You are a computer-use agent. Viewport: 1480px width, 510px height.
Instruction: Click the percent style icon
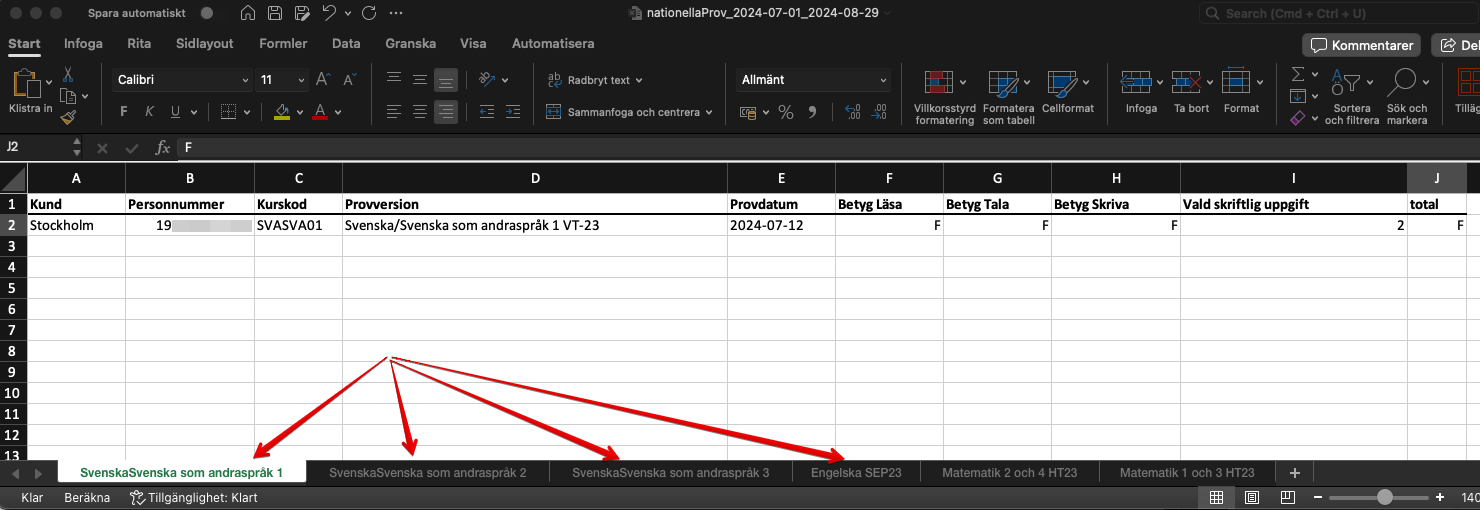(786, 112)
